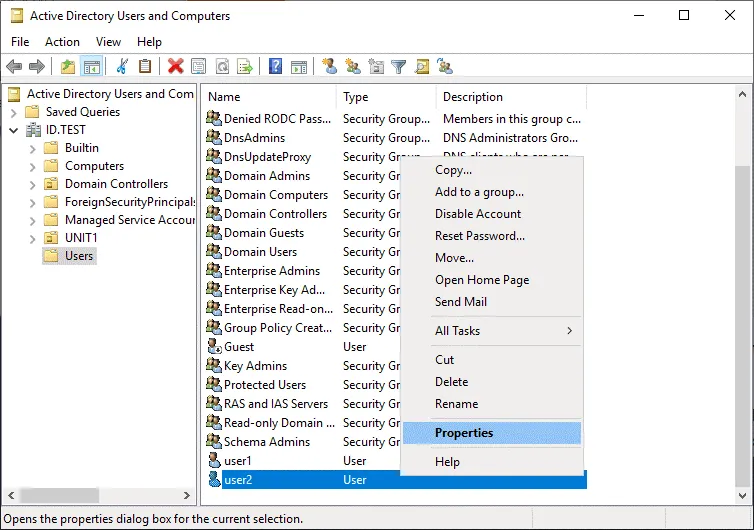The width and height of the screenshot is (754, 530).
Task: Click the filter funnel toolbar icon
Action: [398, 67]
